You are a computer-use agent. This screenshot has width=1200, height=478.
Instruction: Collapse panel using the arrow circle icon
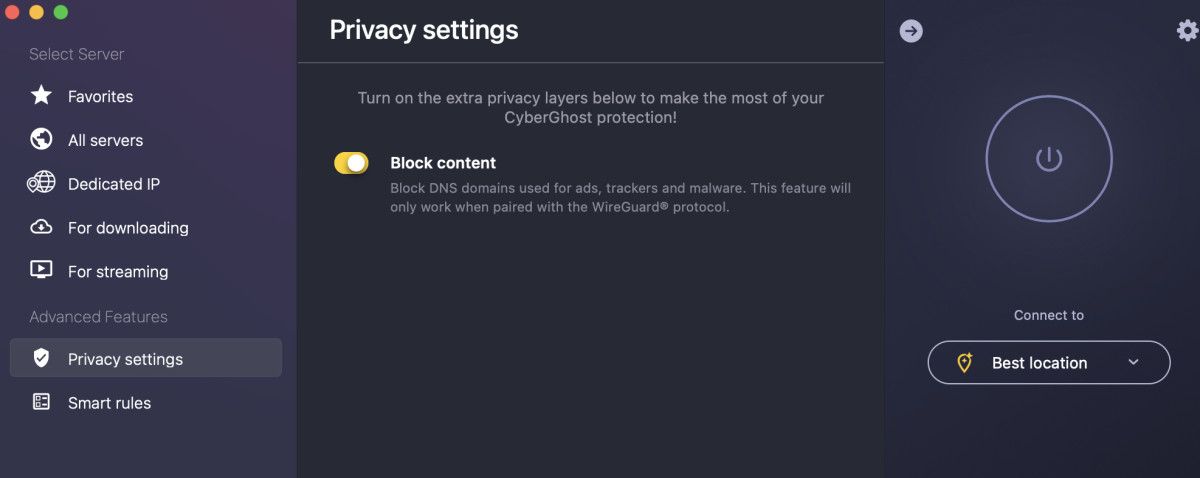[x=911, y=31]
